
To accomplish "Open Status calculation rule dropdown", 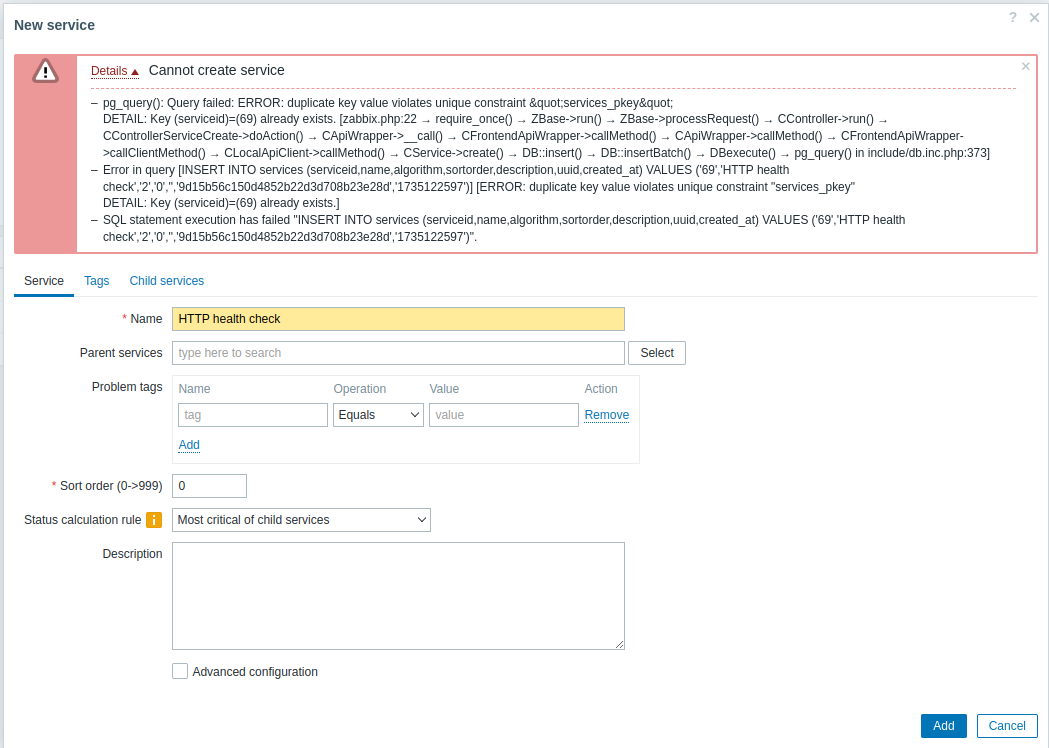I will (x=301, y=520).
